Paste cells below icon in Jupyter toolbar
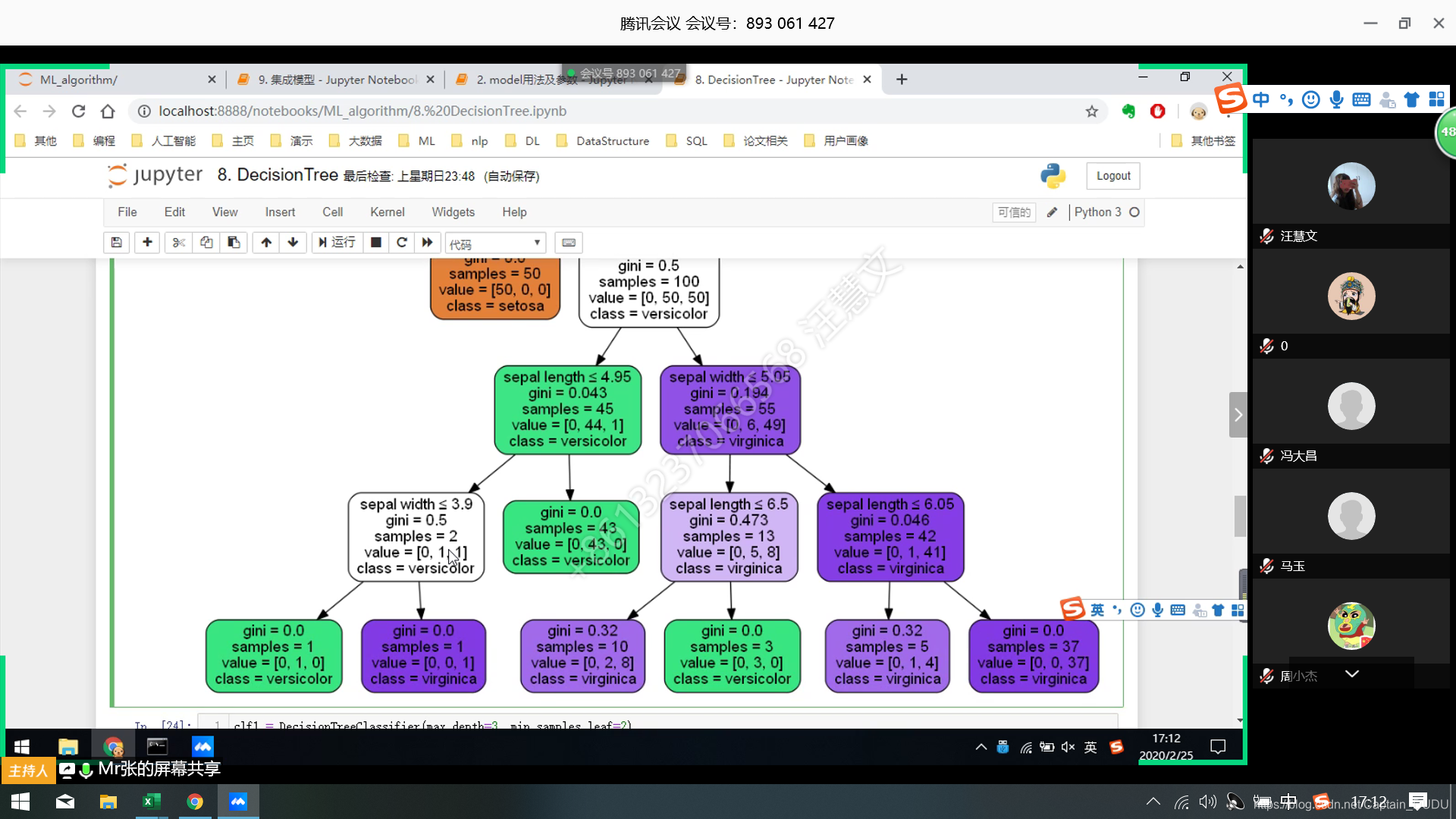 click(x=234, y=243)
